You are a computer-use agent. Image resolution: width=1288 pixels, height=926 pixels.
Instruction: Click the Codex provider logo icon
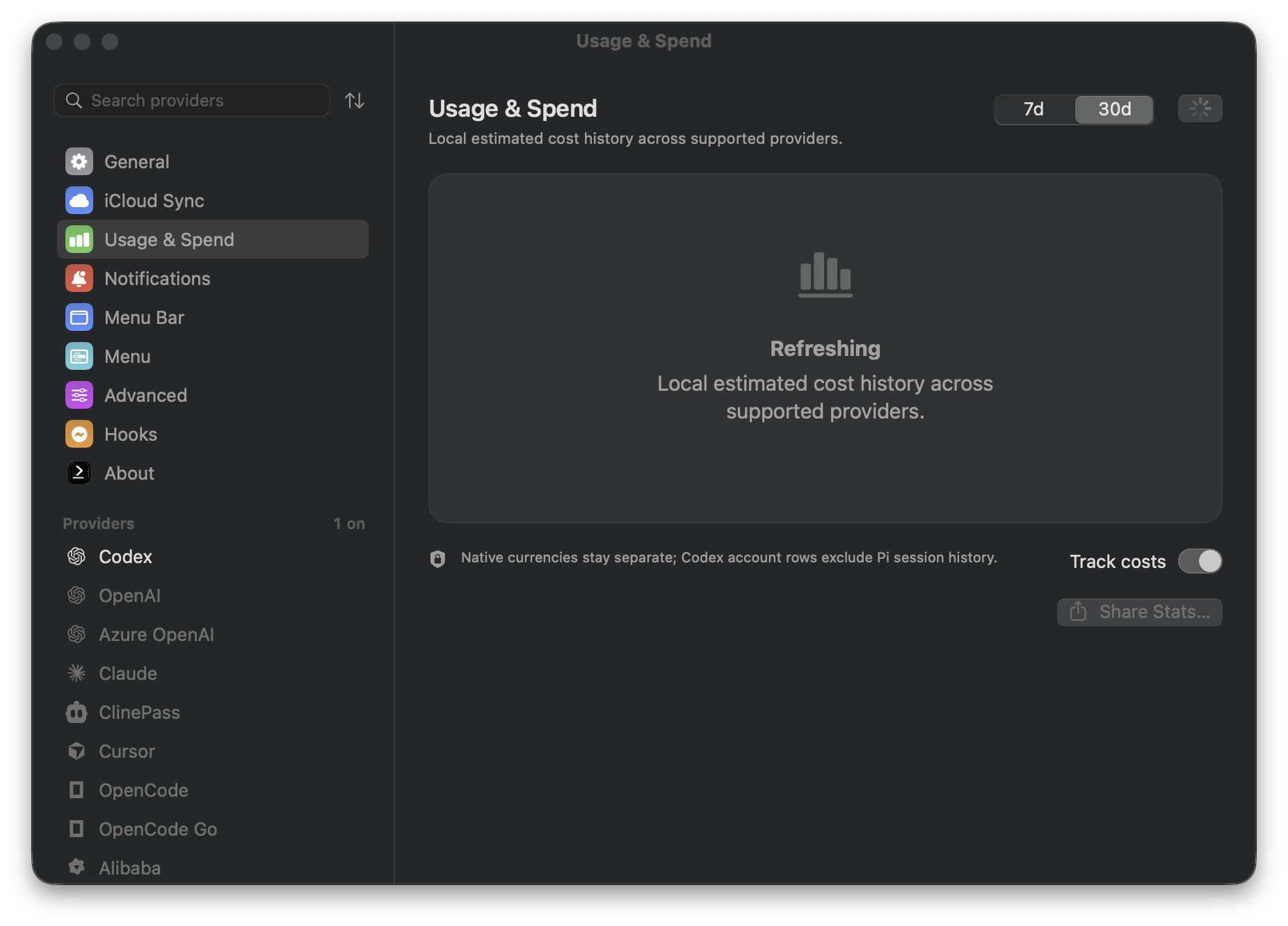77,557
